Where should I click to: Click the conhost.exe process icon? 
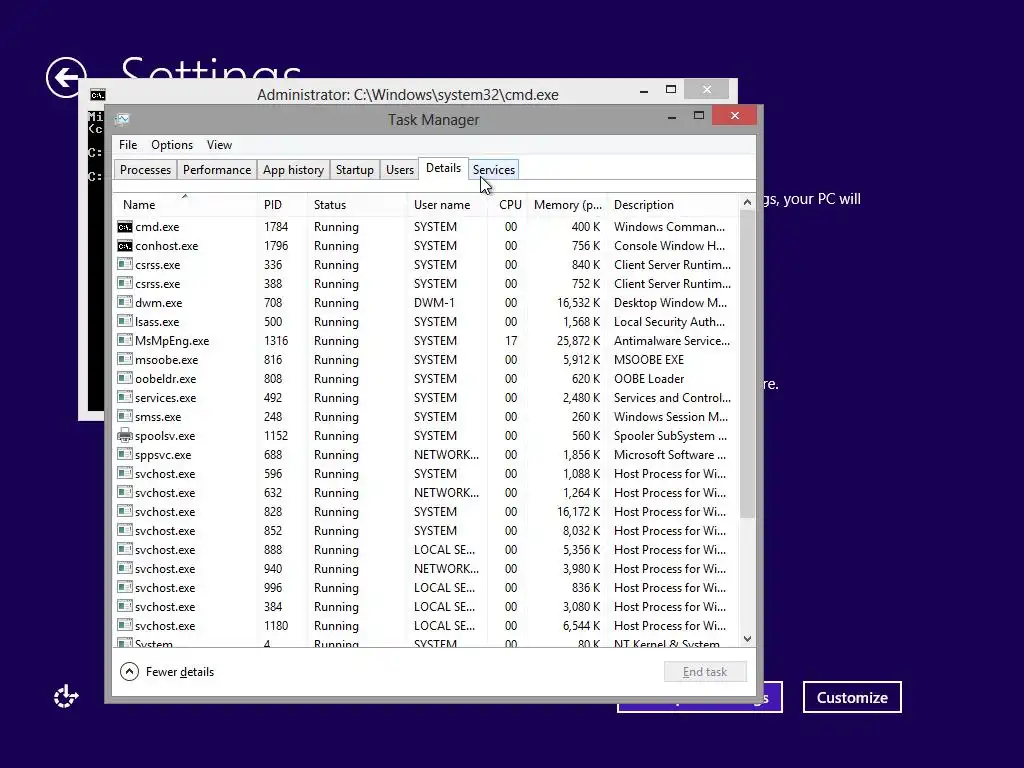coord(125,246)
